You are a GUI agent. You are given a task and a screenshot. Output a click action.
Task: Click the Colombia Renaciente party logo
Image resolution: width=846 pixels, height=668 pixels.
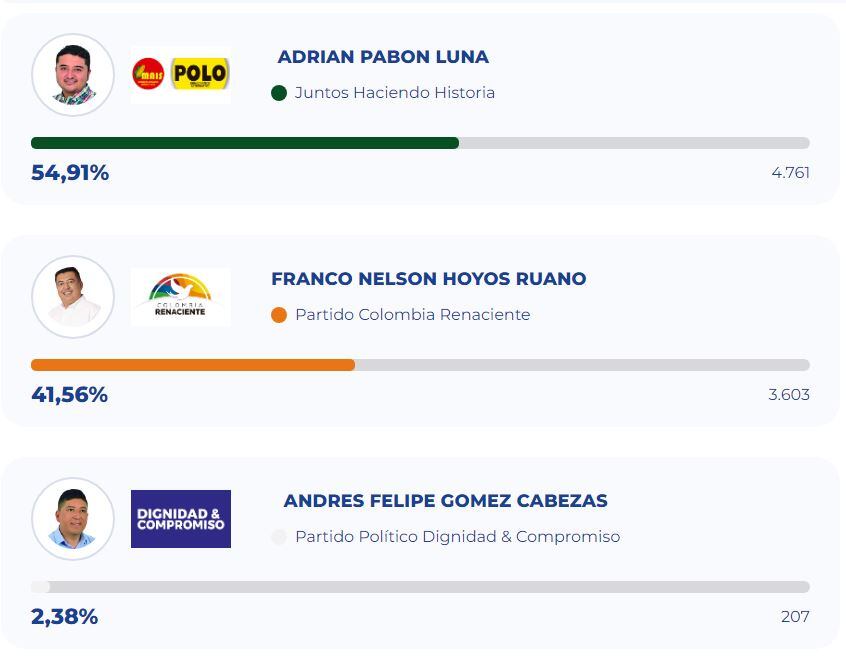point(180,296)
